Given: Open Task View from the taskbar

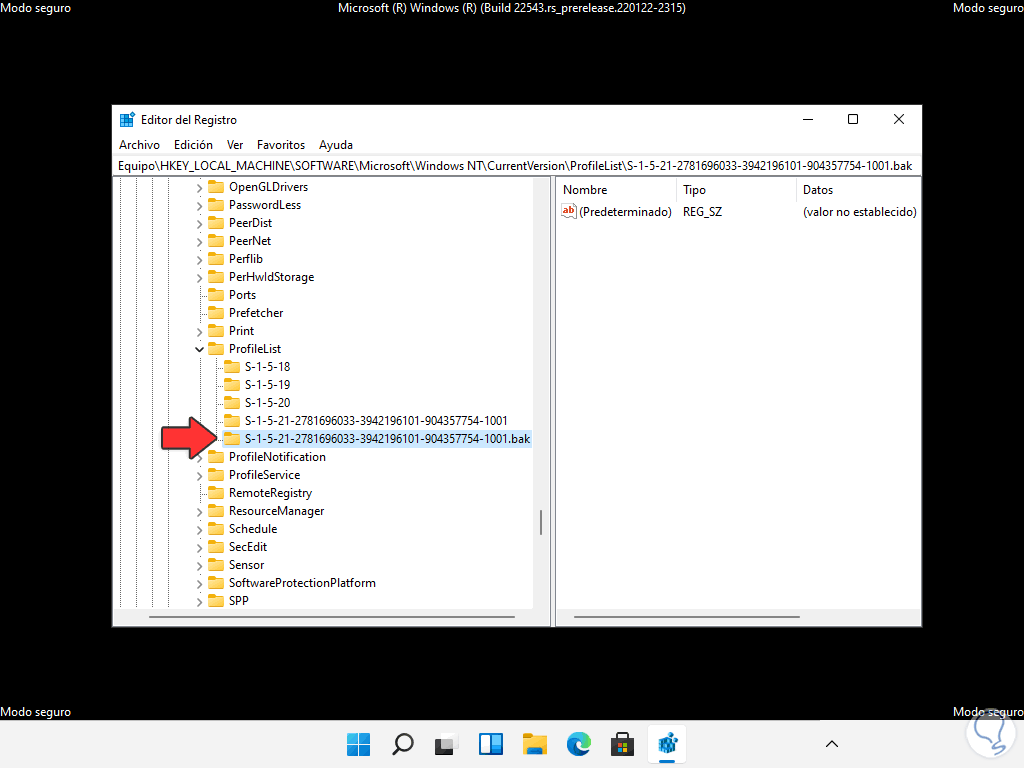Looking at the screenshot, I should point(447,744).
